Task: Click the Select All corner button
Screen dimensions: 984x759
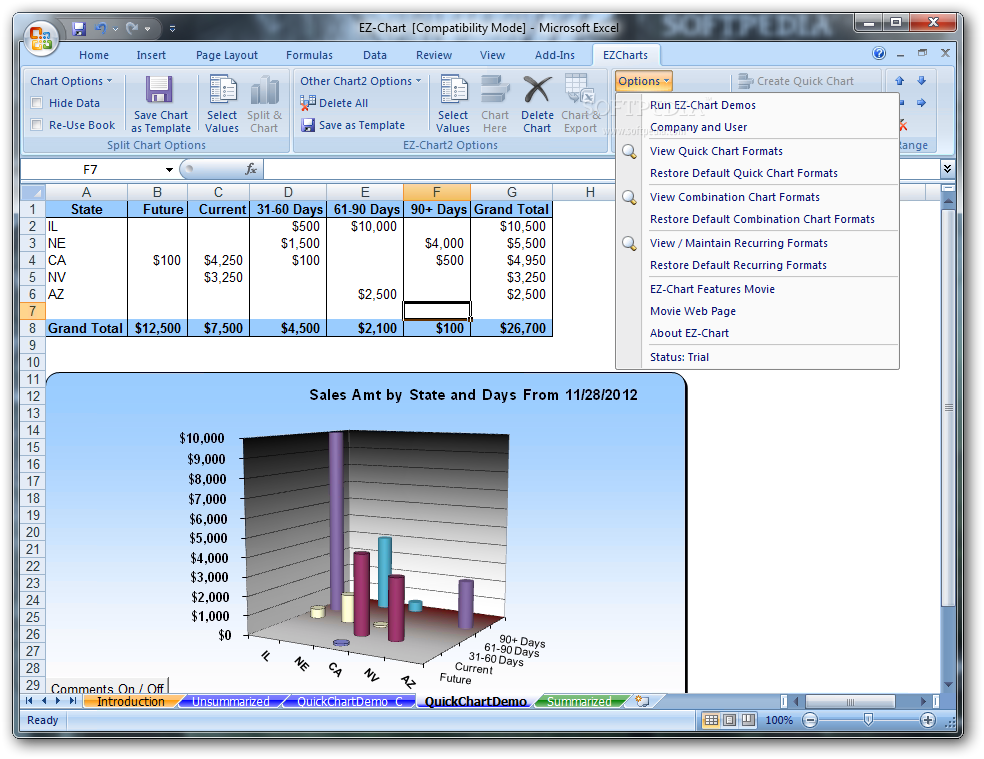Action: 33,191
